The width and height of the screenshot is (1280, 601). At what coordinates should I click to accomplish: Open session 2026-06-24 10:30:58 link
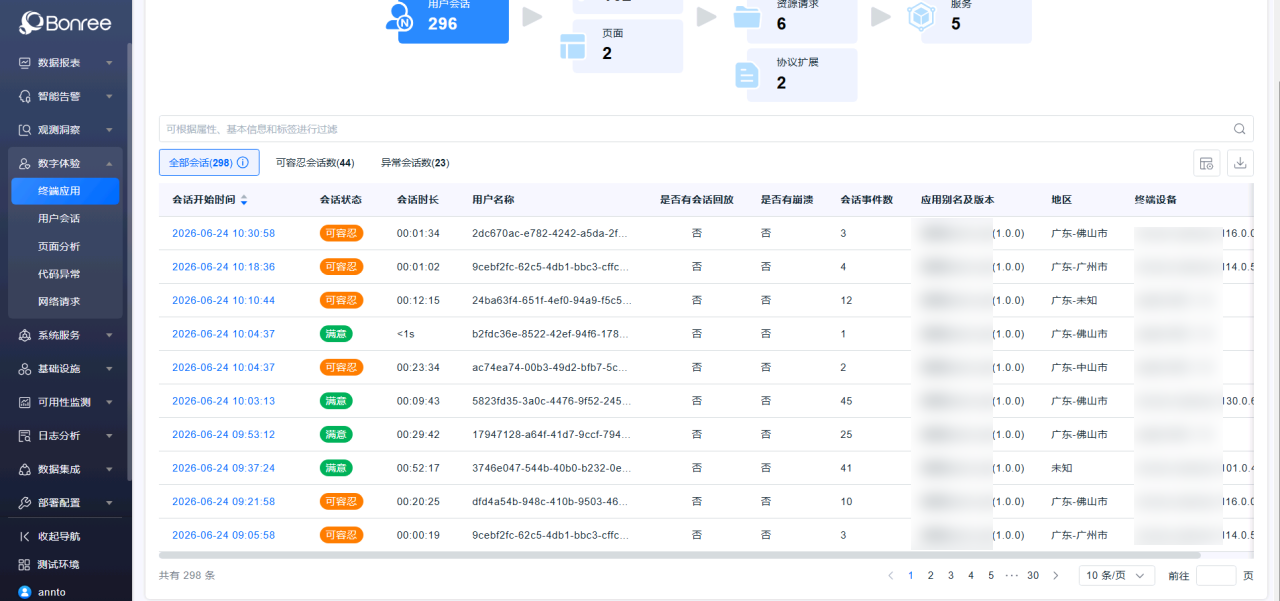[223, 233]
